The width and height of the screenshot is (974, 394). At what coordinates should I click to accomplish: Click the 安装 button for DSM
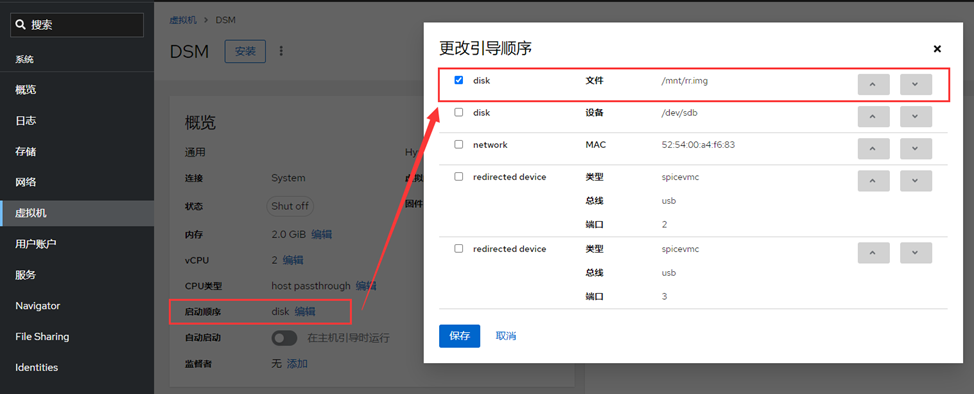tap(245, 51)
